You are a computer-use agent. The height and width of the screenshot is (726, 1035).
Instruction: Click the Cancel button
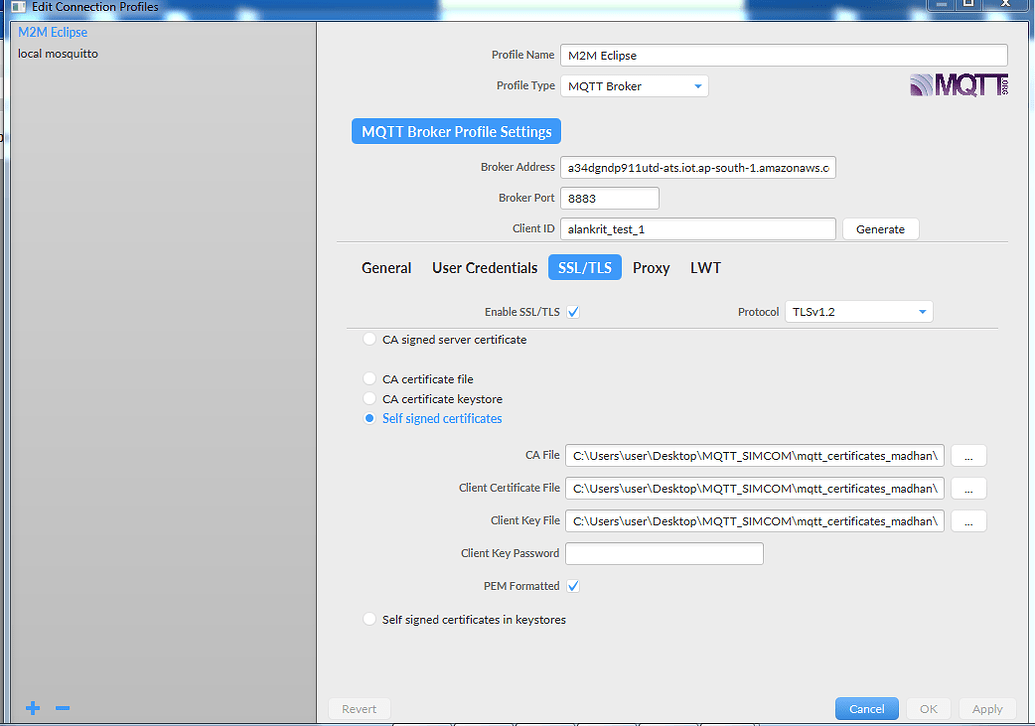point(866,708)
